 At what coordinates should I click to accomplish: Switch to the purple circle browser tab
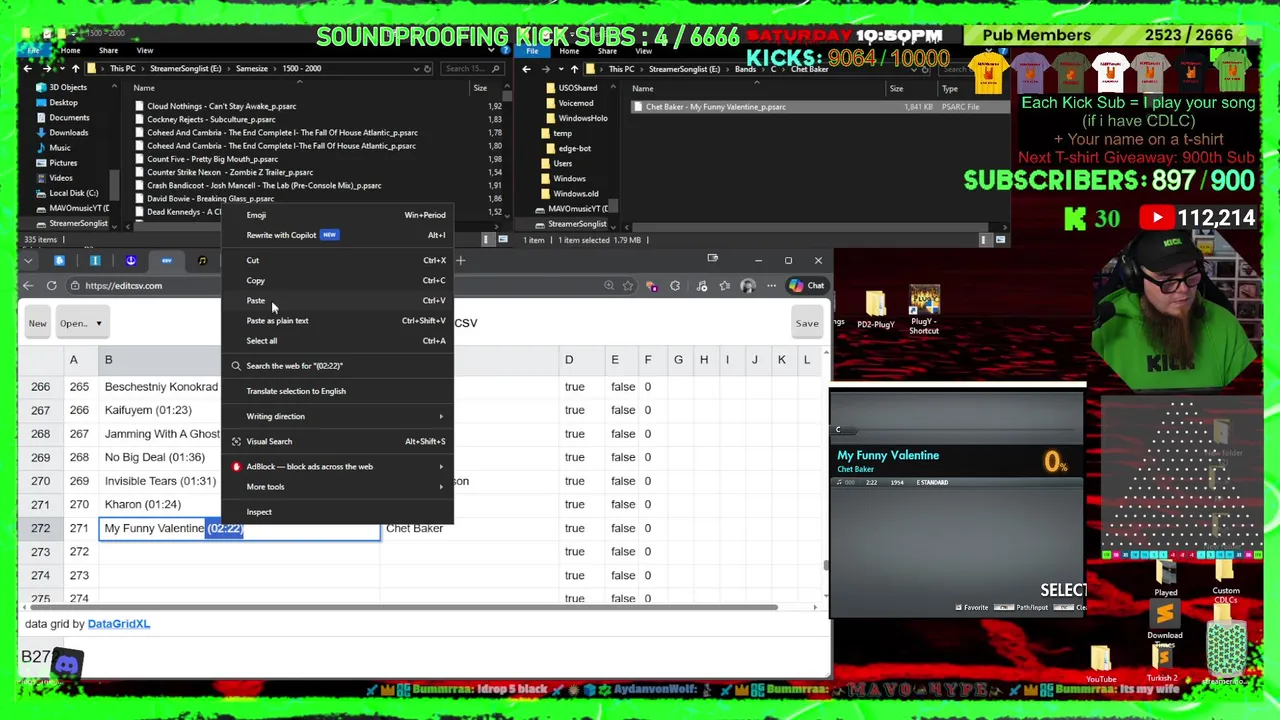tap(131, 261)
